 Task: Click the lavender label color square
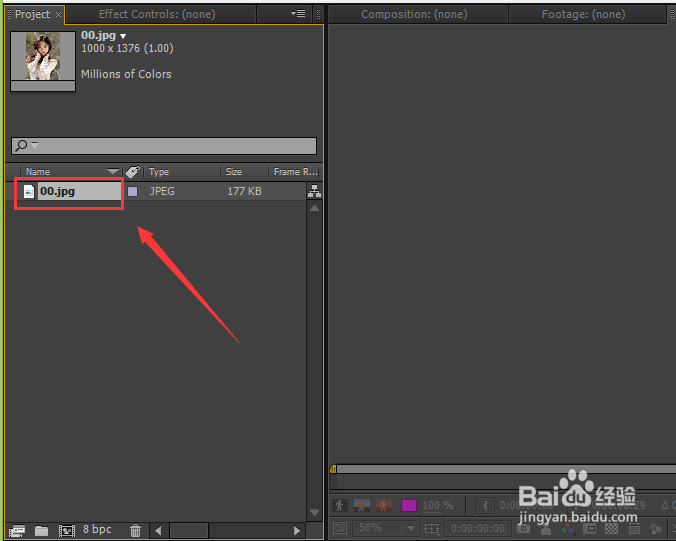point(133,191)
